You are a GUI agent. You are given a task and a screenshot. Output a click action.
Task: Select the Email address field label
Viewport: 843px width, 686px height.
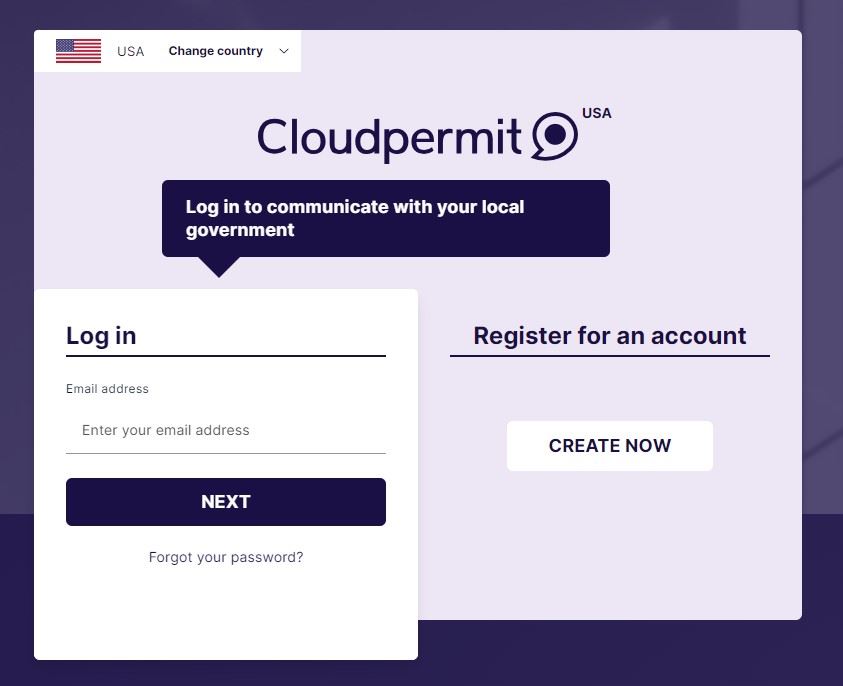tap(107, 389)
